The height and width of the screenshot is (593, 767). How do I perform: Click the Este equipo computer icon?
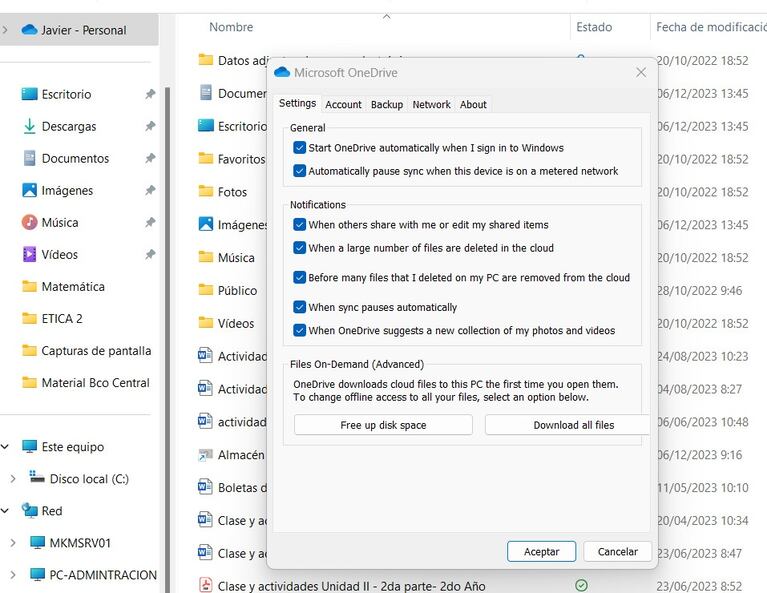(x=29, y=446)
